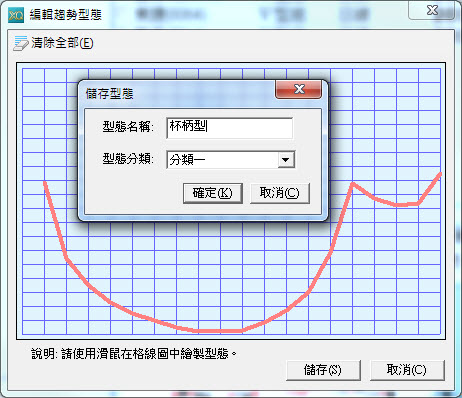This screenshot has width=462, height=398.
Task: Click the red curve's lowest flat segment
Action: click(x=218, y=331)
